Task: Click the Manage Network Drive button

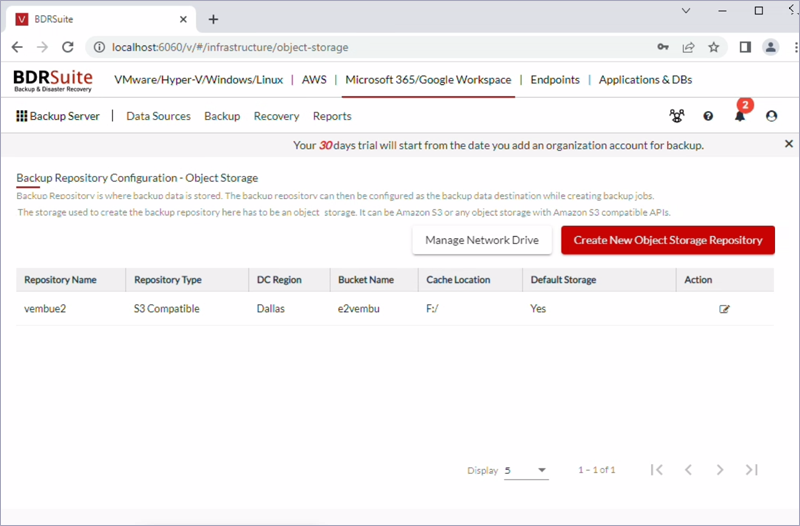Action: 482,240
